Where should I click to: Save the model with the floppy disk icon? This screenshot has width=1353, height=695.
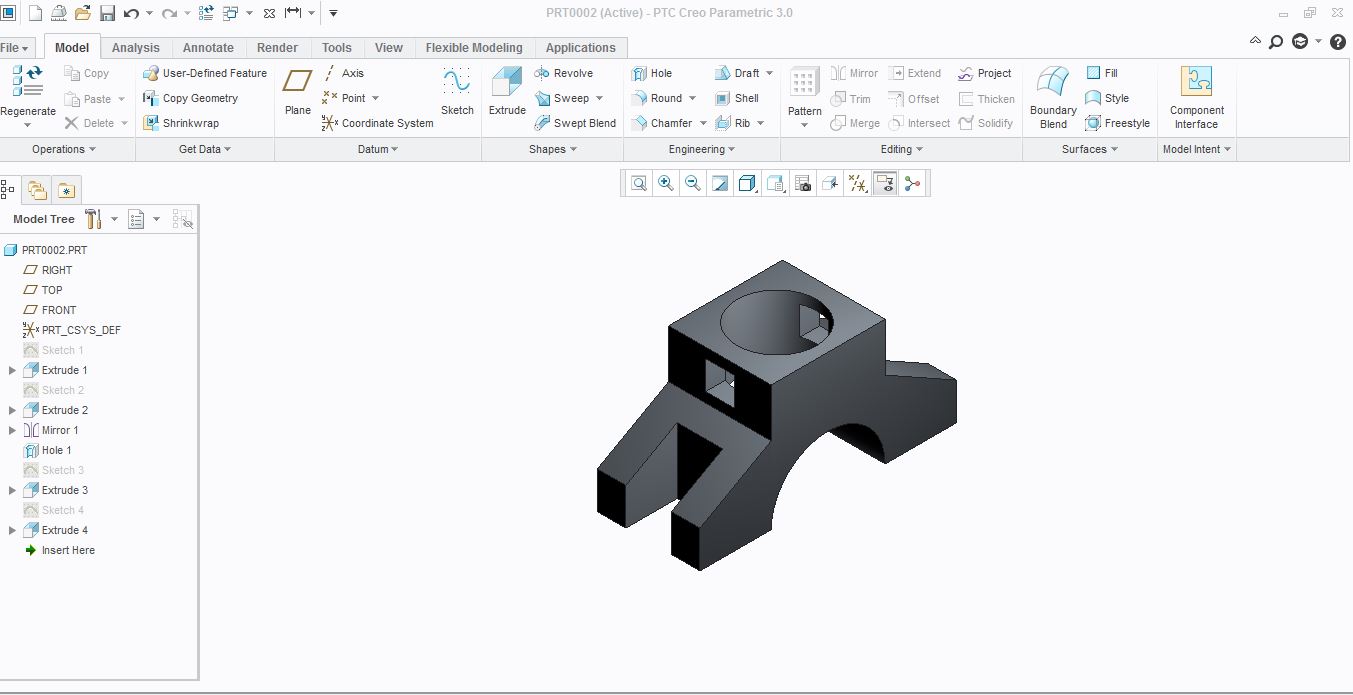[x=107, y=13]
